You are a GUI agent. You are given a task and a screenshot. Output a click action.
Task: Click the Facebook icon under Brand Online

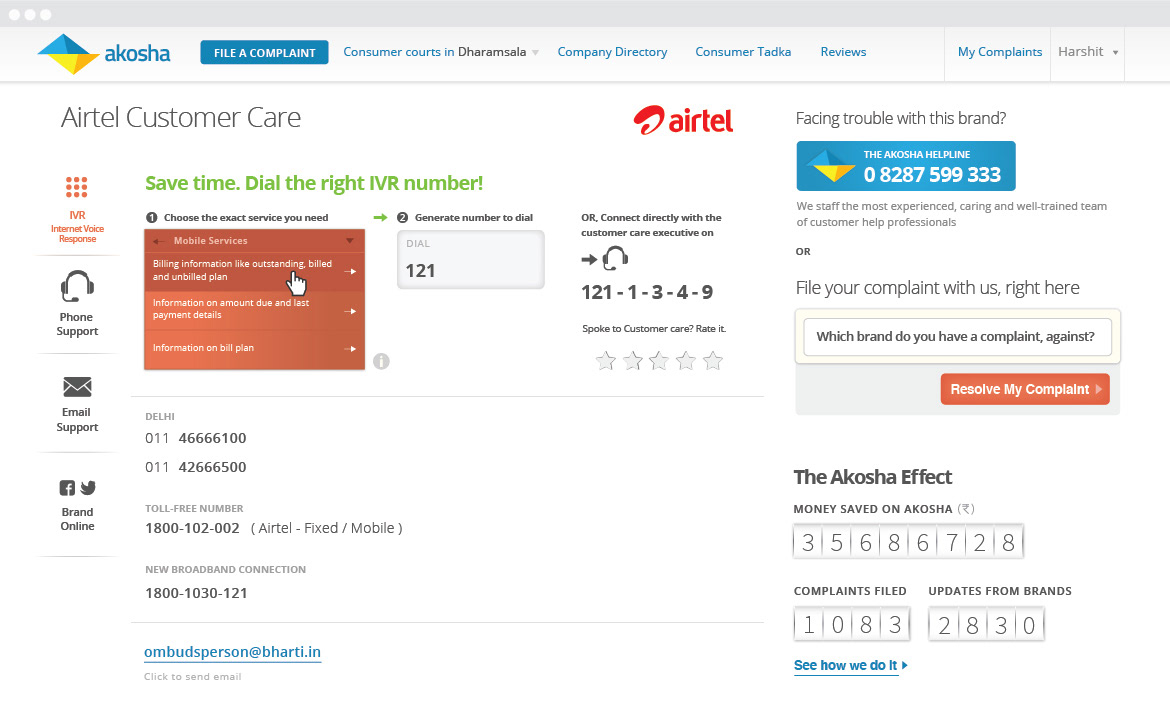click(x=67, y=488)
